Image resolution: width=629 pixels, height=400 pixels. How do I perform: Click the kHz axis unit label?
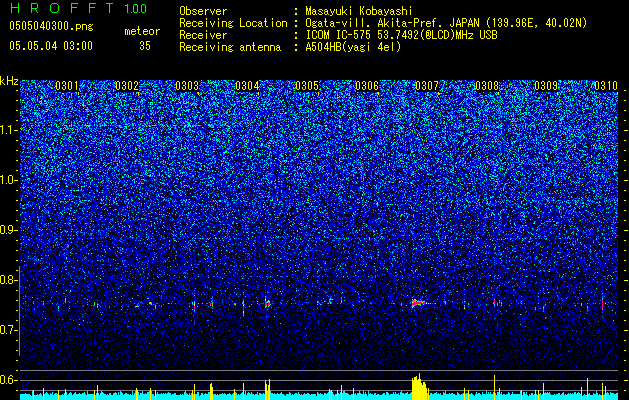[9, 81]
